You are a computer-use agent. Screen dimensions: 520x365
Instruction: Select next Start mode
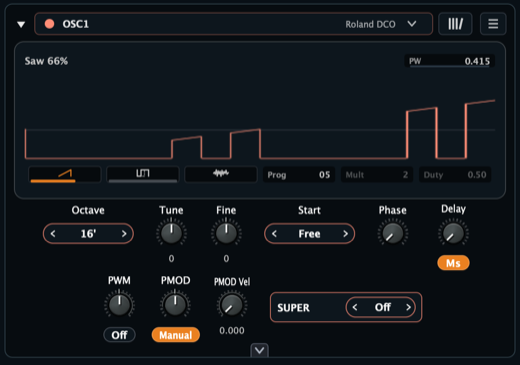(x=345, y=234)
